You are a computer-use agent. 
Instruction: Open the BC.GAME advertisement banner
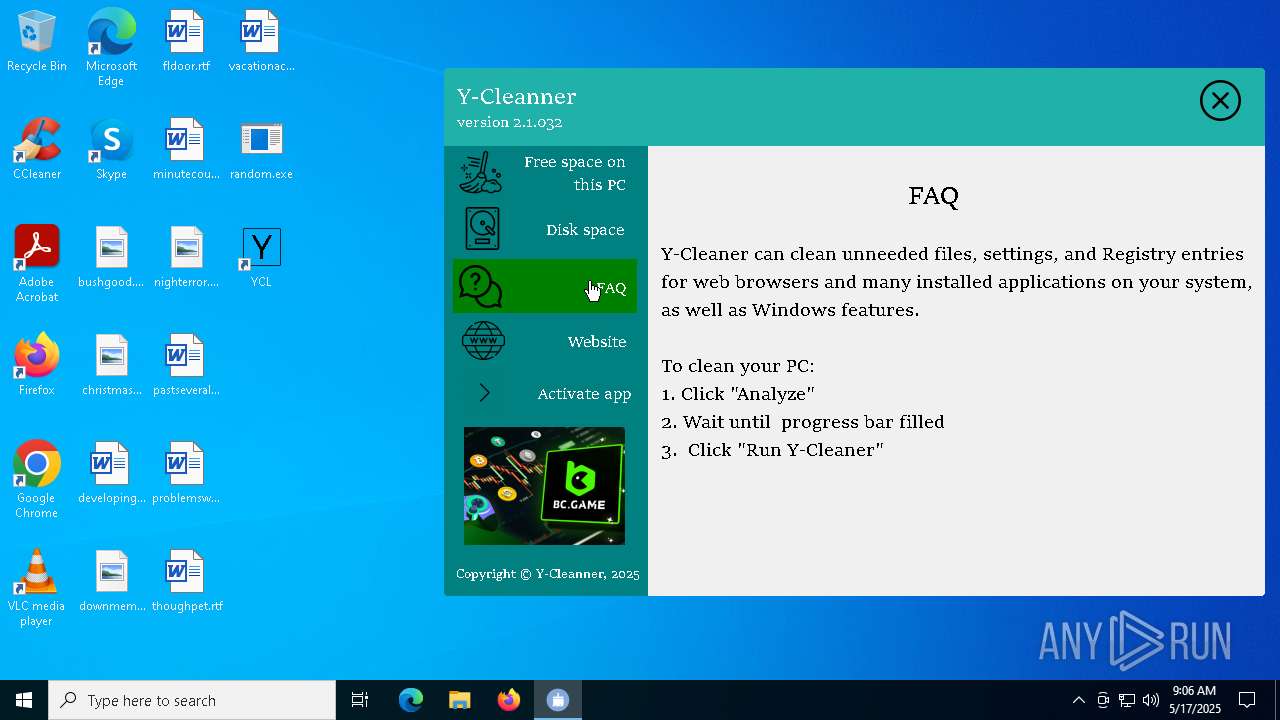pyautogui.click(x=544, y=486)
